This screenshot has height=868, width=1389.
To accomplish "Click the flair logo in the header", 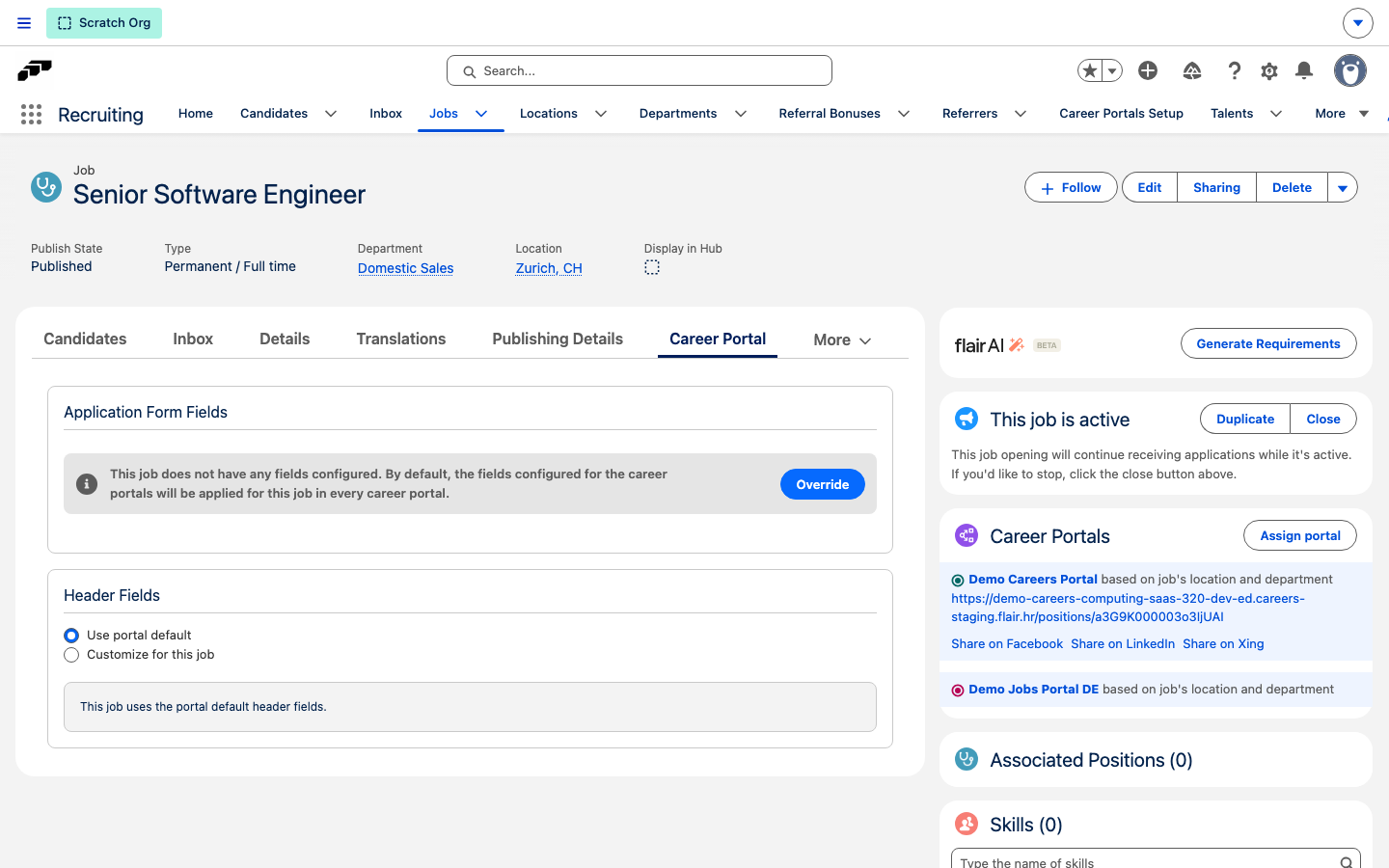I will (35, 70).
